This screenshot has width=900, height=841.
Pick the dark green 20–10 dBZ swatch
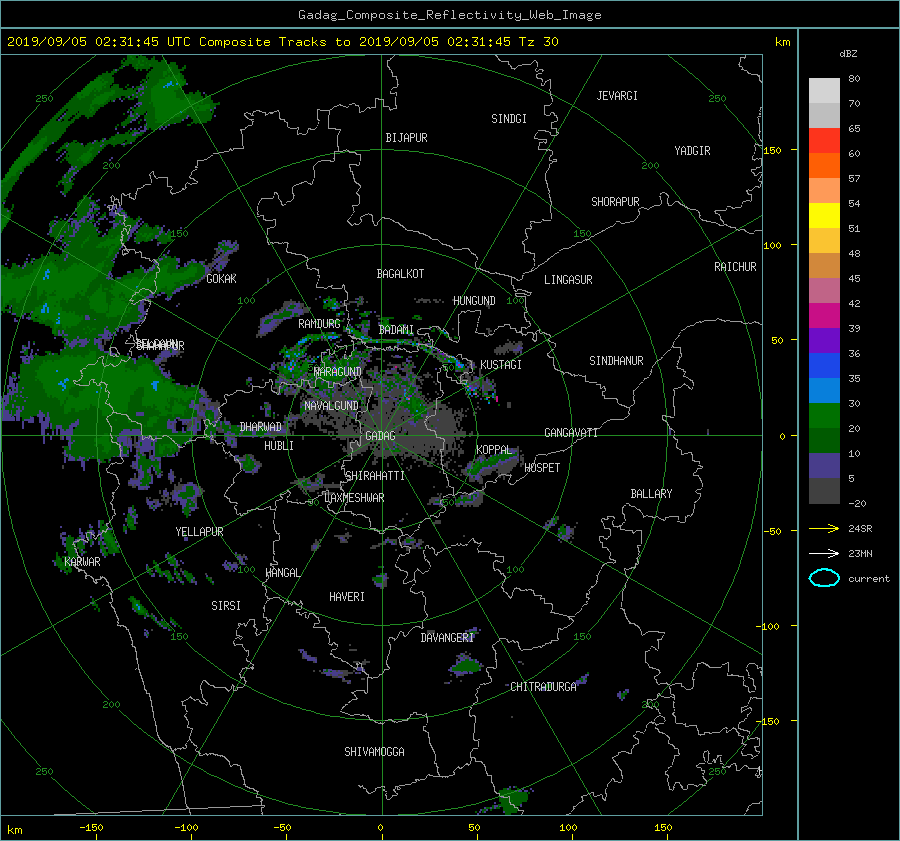click(x=824, y=440)
